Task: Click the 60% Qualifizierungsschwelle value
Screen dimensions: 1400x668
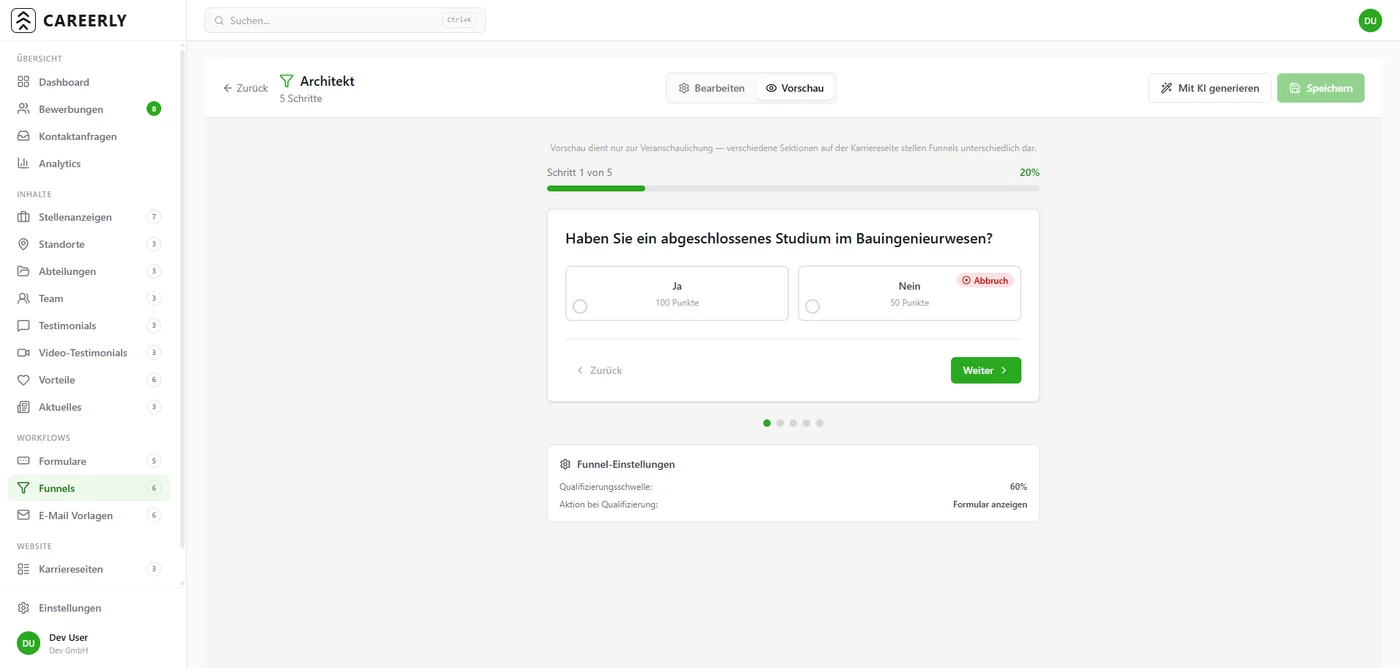Action: coord(1018,487)
